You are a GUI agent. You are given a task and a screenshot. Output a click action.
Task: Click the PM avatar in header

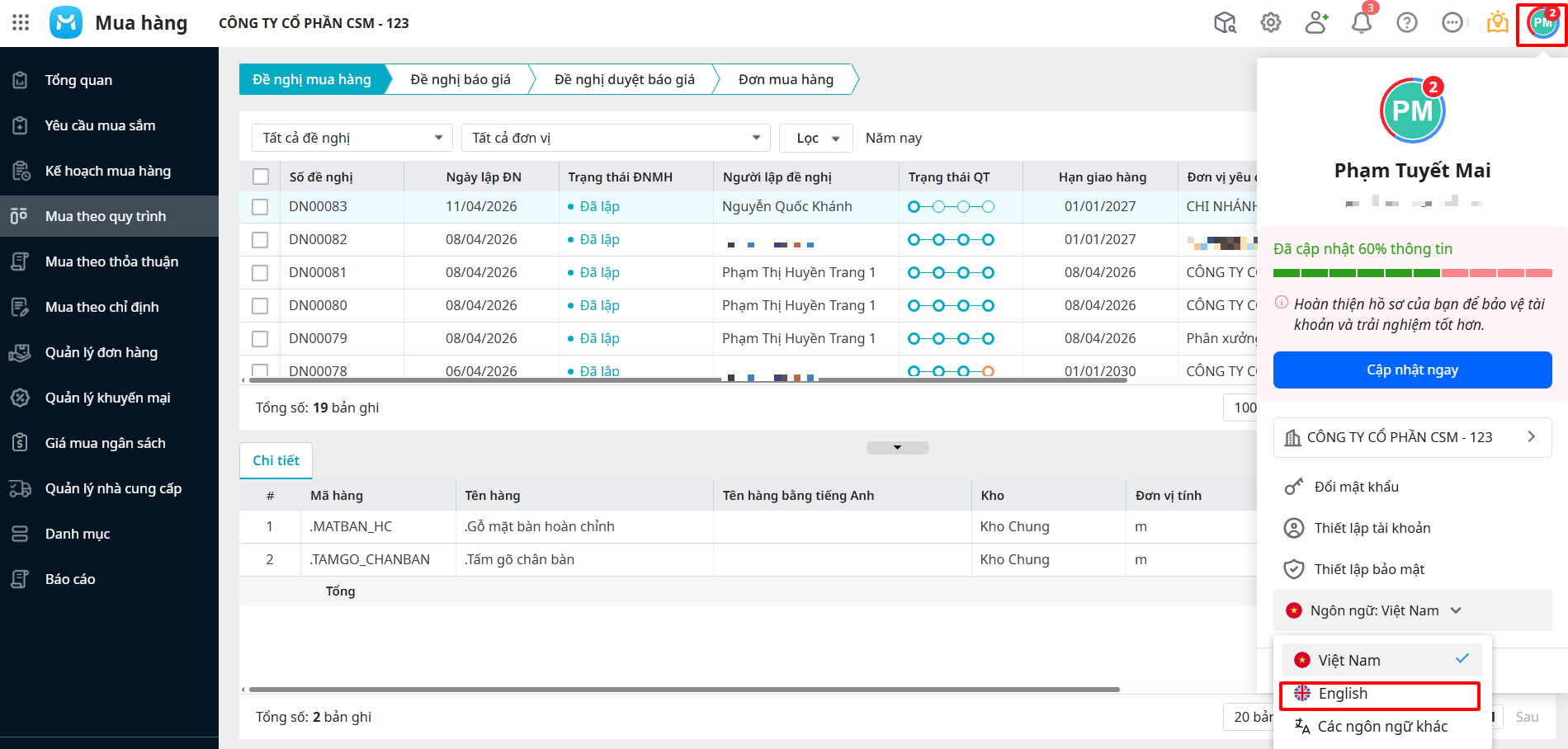point(1542,23)
